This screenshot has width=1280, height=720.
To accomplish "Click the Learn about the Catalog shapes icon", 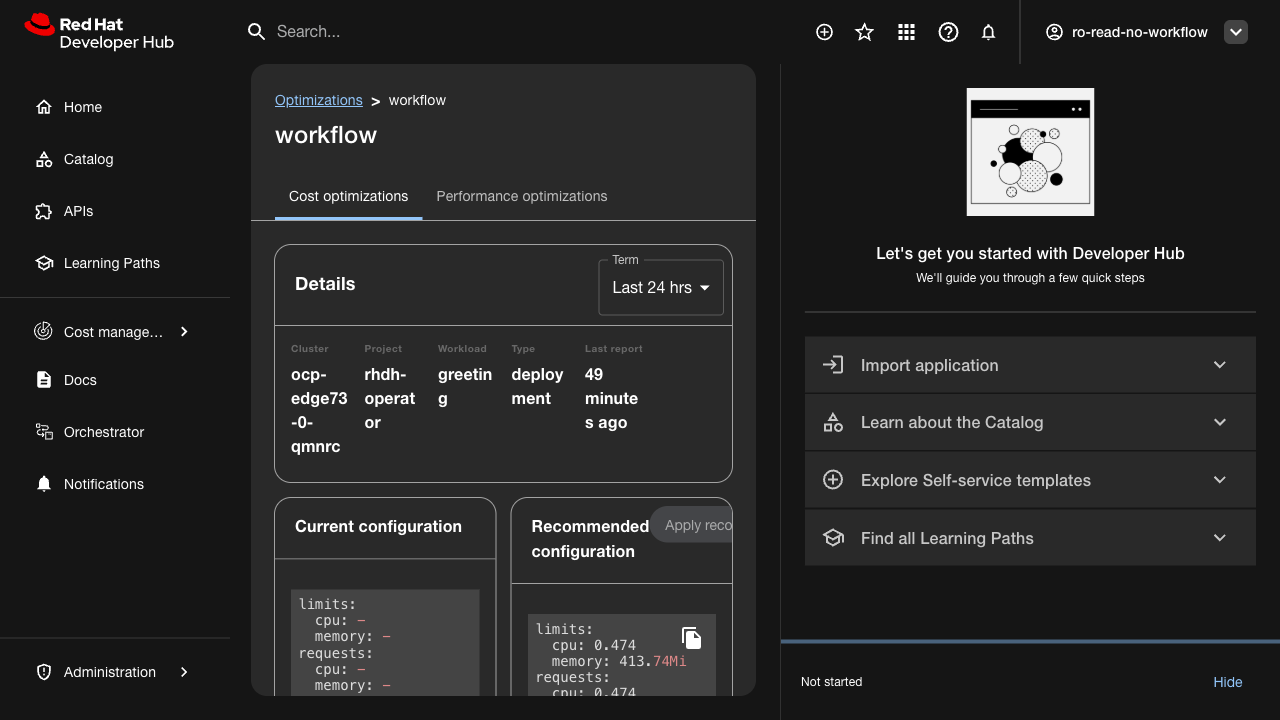I will click(833, 422).
